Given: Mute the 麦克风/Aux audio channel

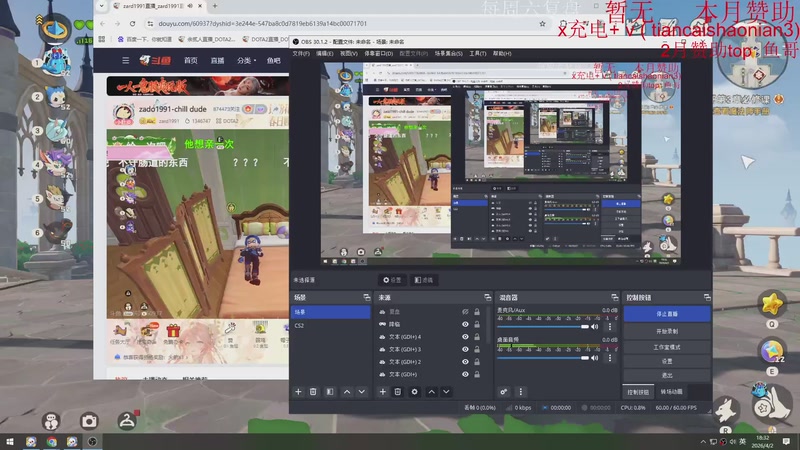Looking at the screenshot, I should click(x=594, y=327).
